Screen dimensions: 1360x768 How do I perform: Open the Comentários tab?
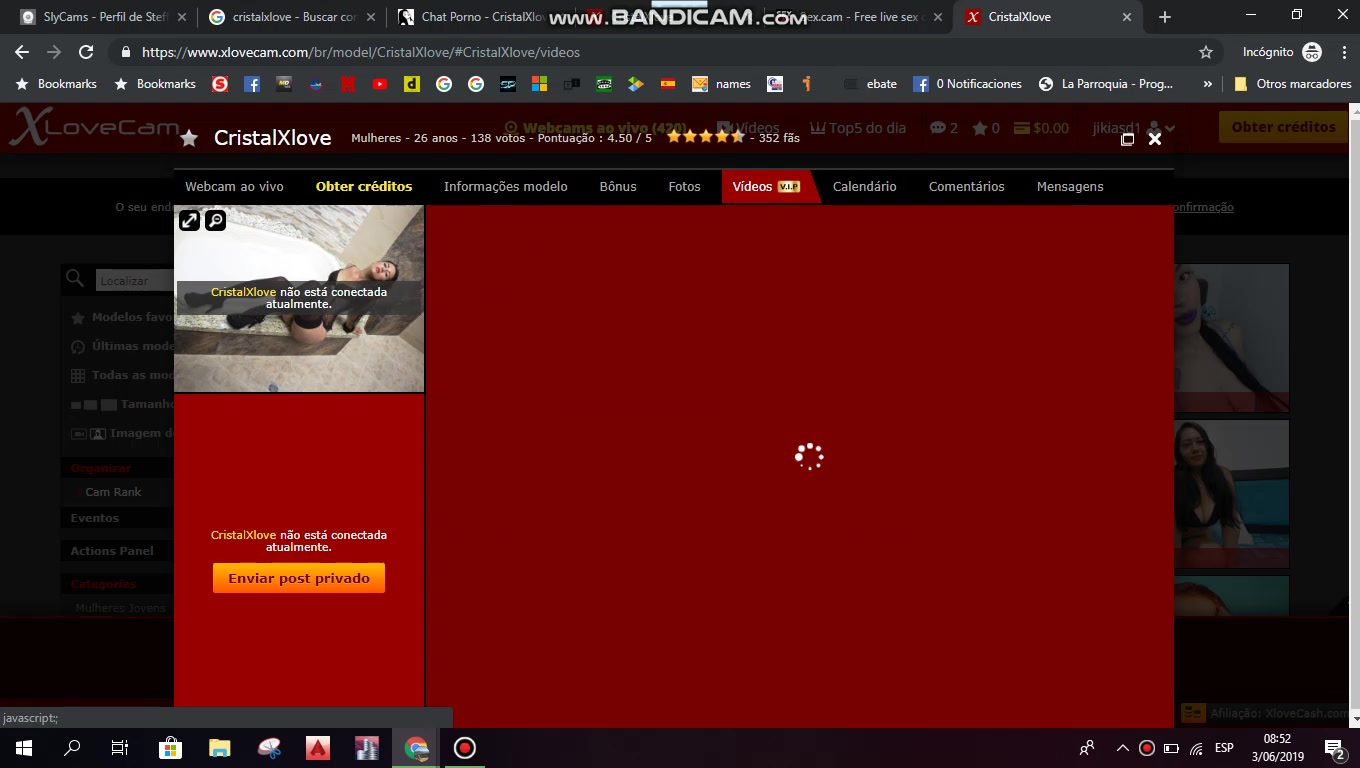[966, 187]
